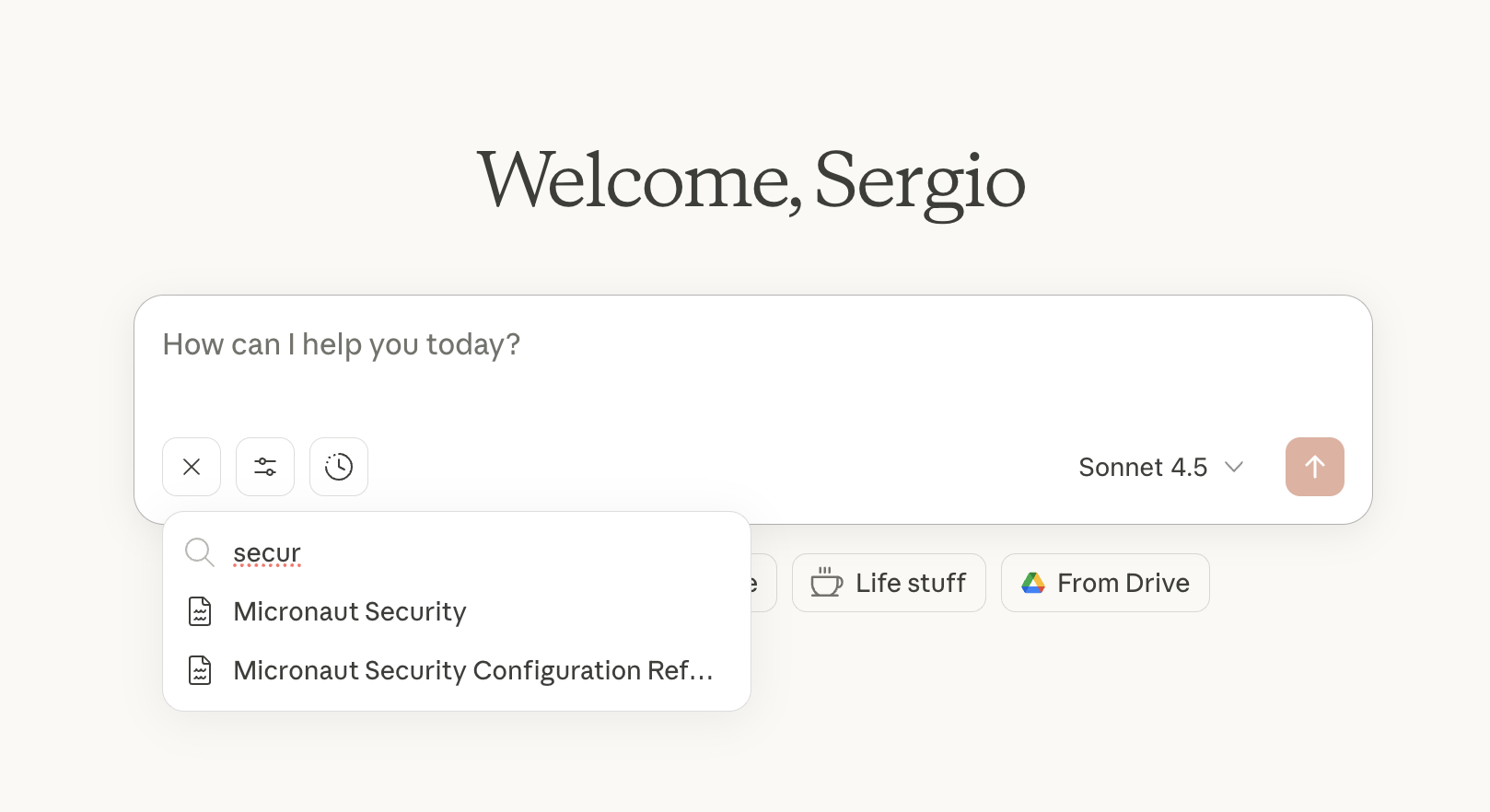The height and width of the screenshot is (812, 1490).
Task: Toggle extended thinking clock icon
Action: point(339,467)
